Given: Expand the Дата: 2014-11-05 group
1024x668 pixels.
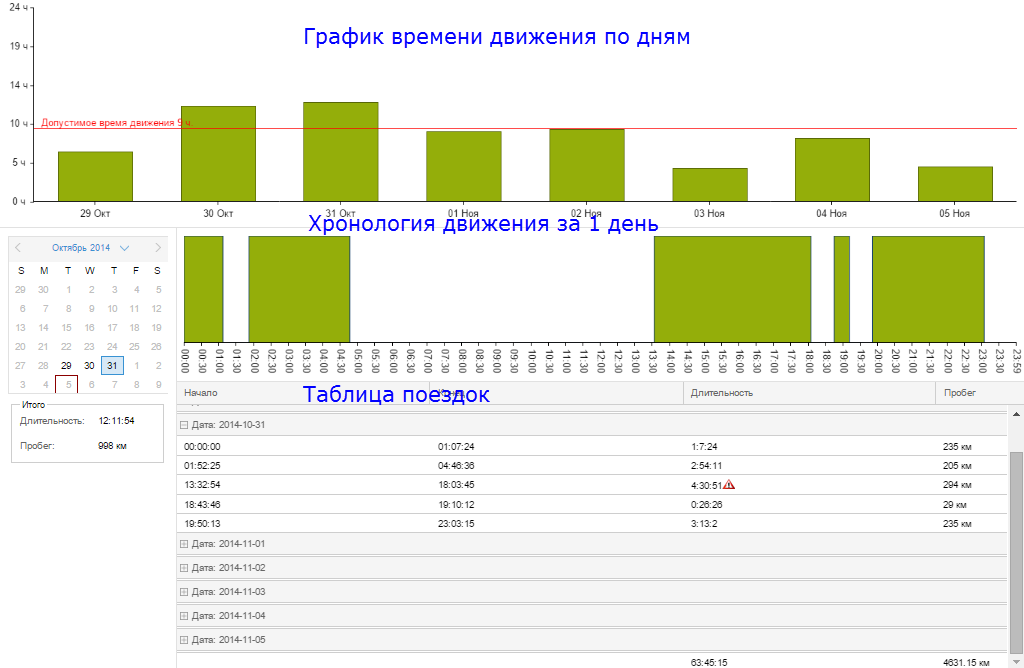Looking at the screenshot, I should [184, 640].
